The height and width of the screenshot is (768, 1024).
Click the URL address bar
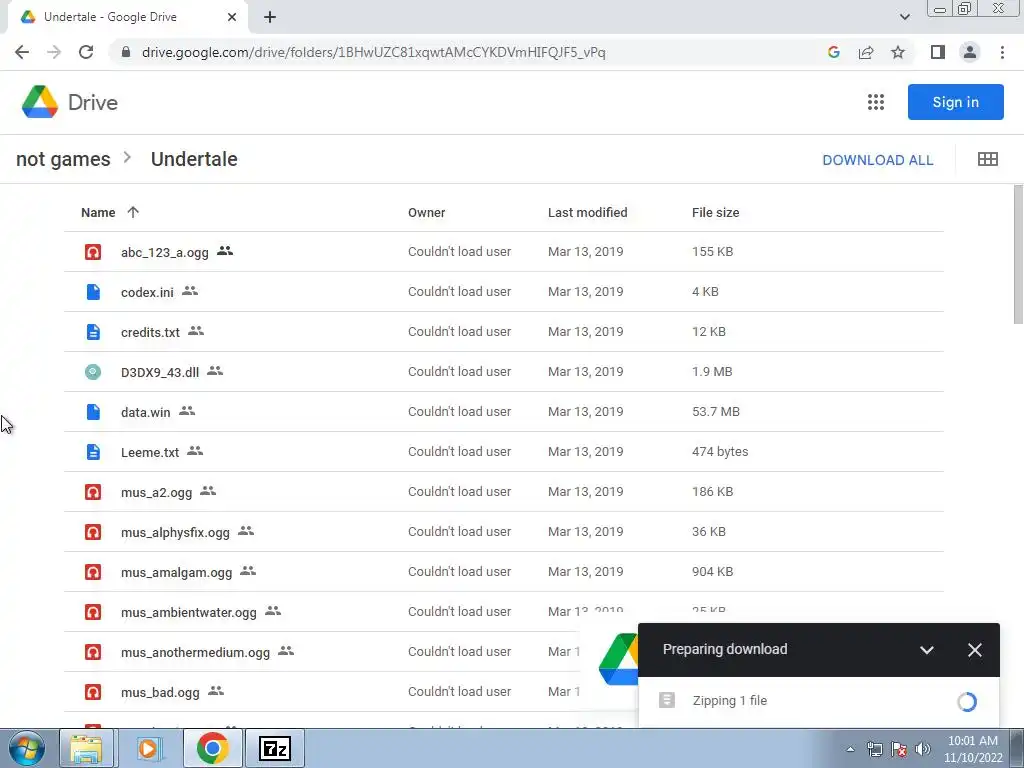[x=374, y=52]
